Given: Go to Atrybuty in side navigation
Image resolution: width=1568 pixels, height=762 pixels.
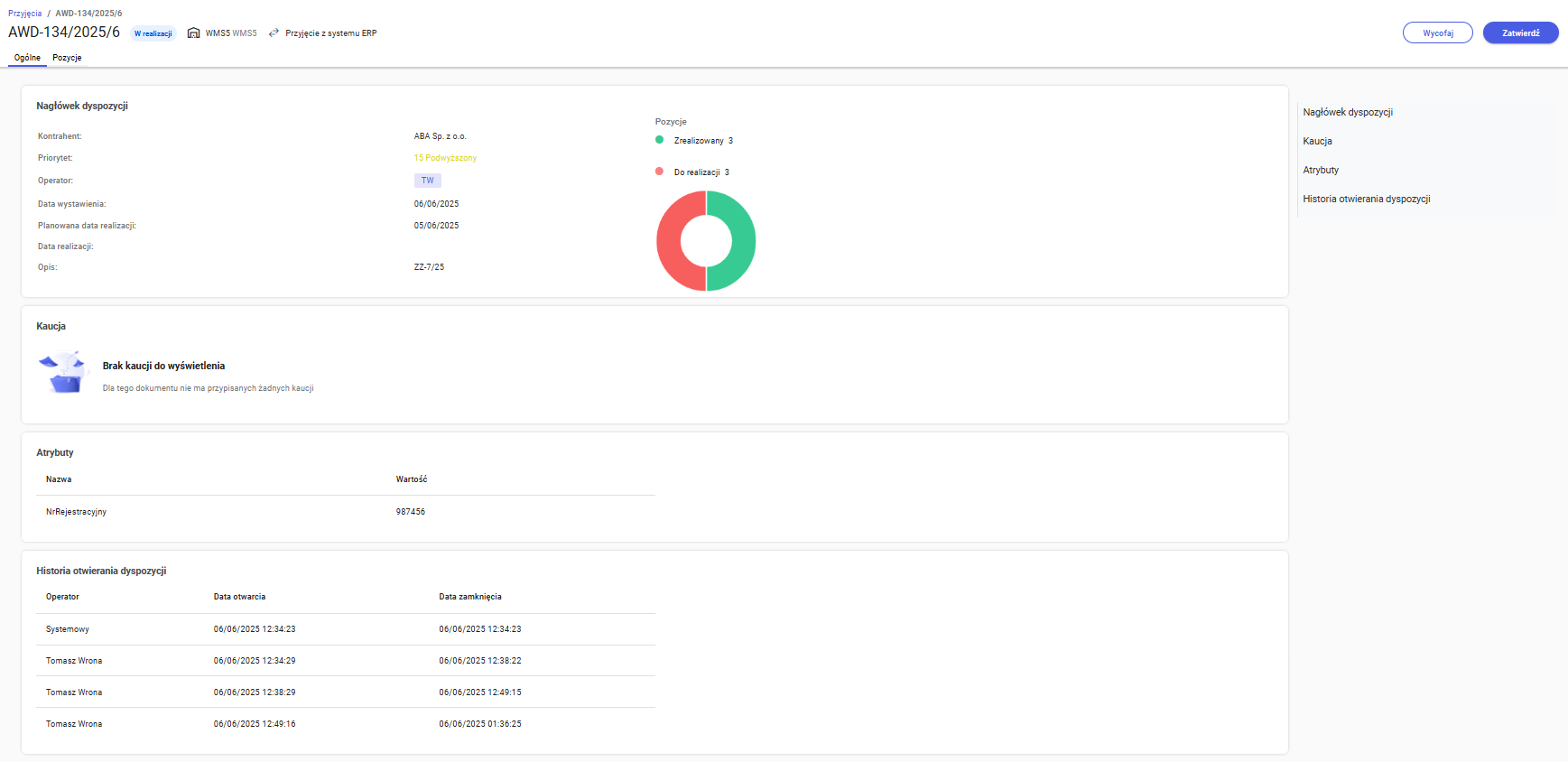Looking at the screenshot, I should [1321, 170].
